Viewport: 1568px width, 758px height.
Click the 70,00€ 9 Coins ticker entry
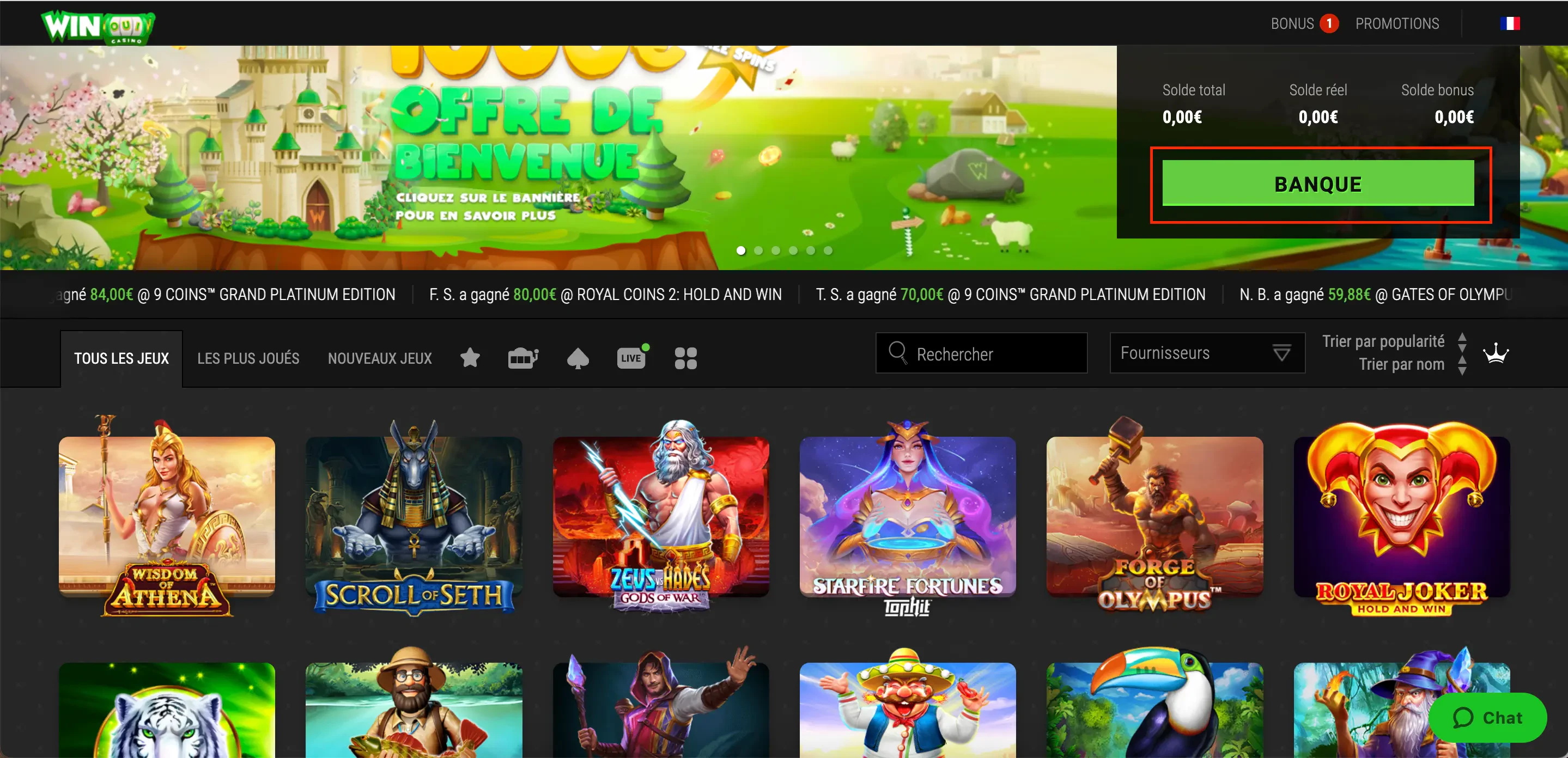coord(1011,295)
